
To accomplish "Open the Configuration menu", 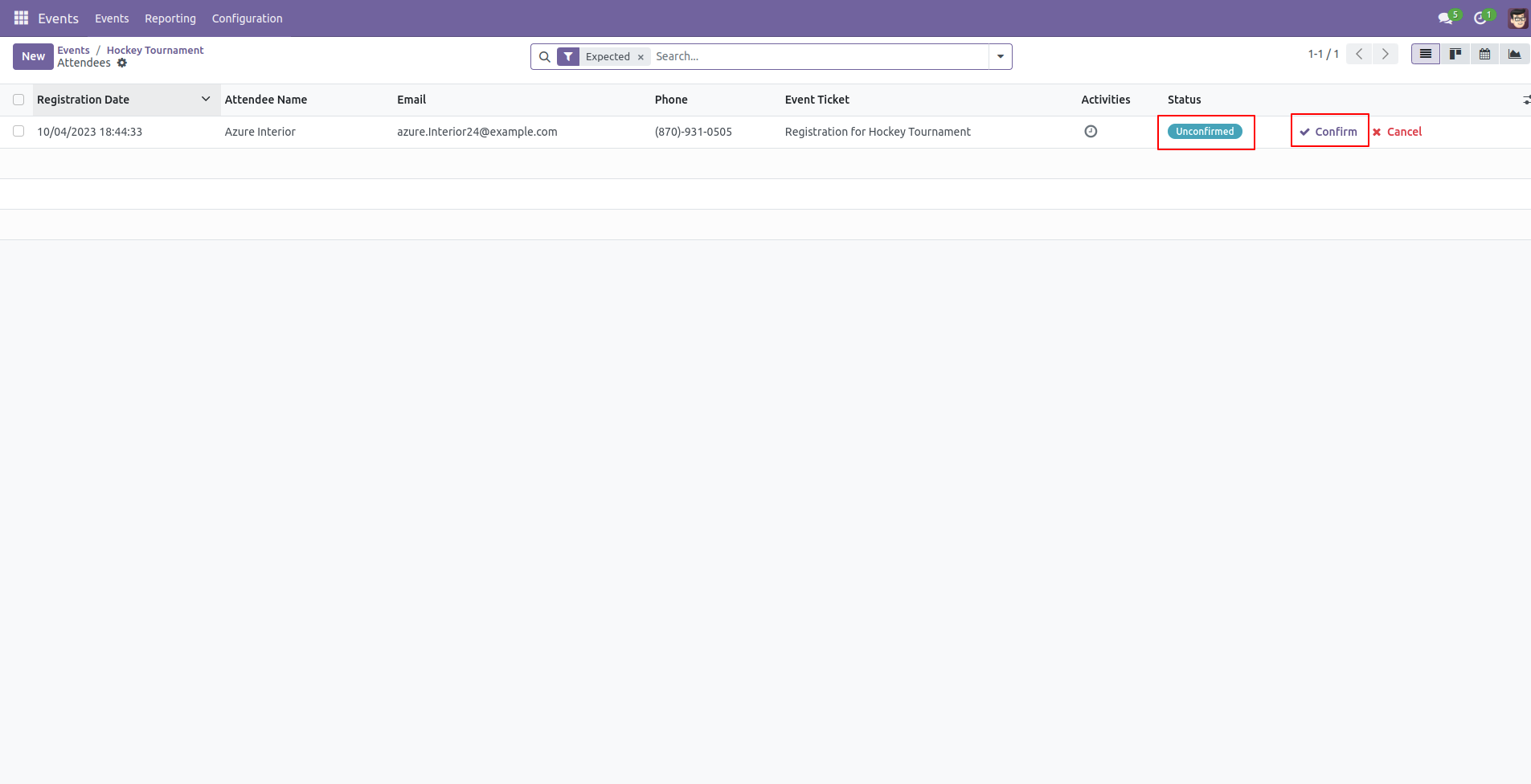I will click(x=247, y=18).
